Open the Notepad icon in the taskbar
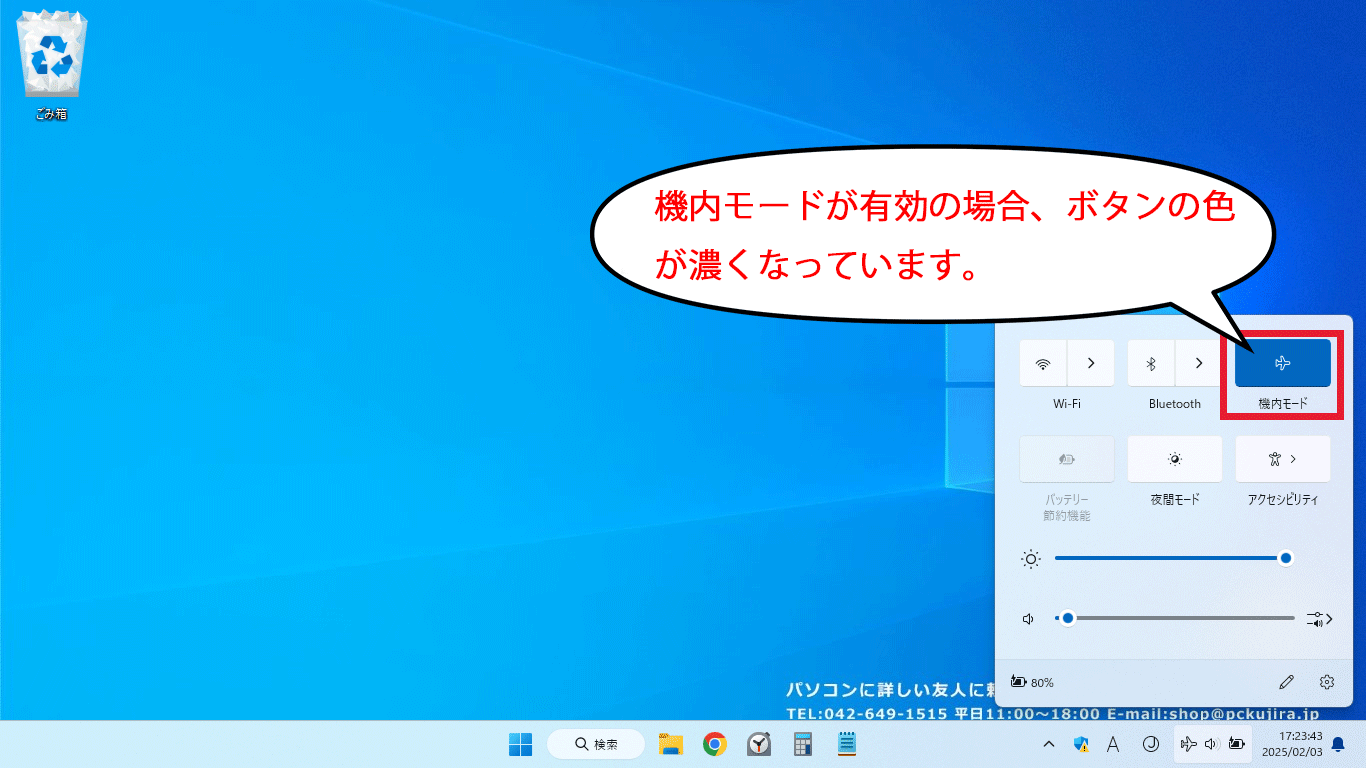 (847, 744)
